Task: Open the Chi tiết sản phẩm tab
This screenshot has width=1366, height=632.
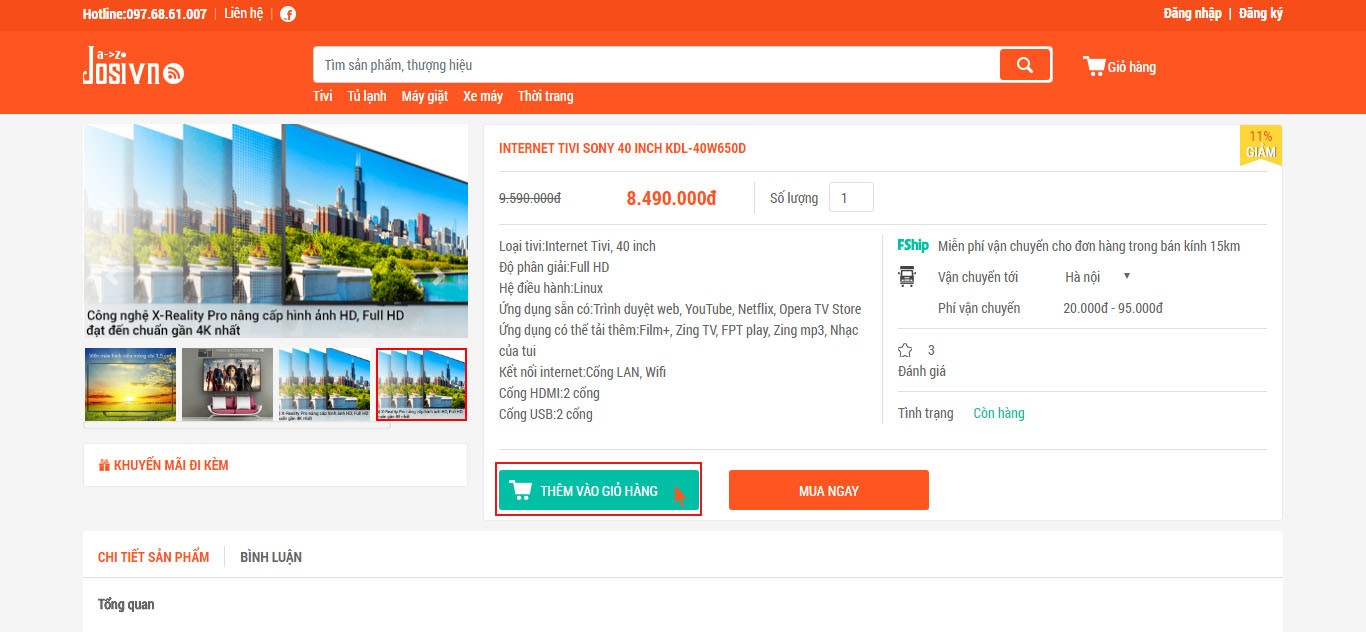Action: point(154,557)
